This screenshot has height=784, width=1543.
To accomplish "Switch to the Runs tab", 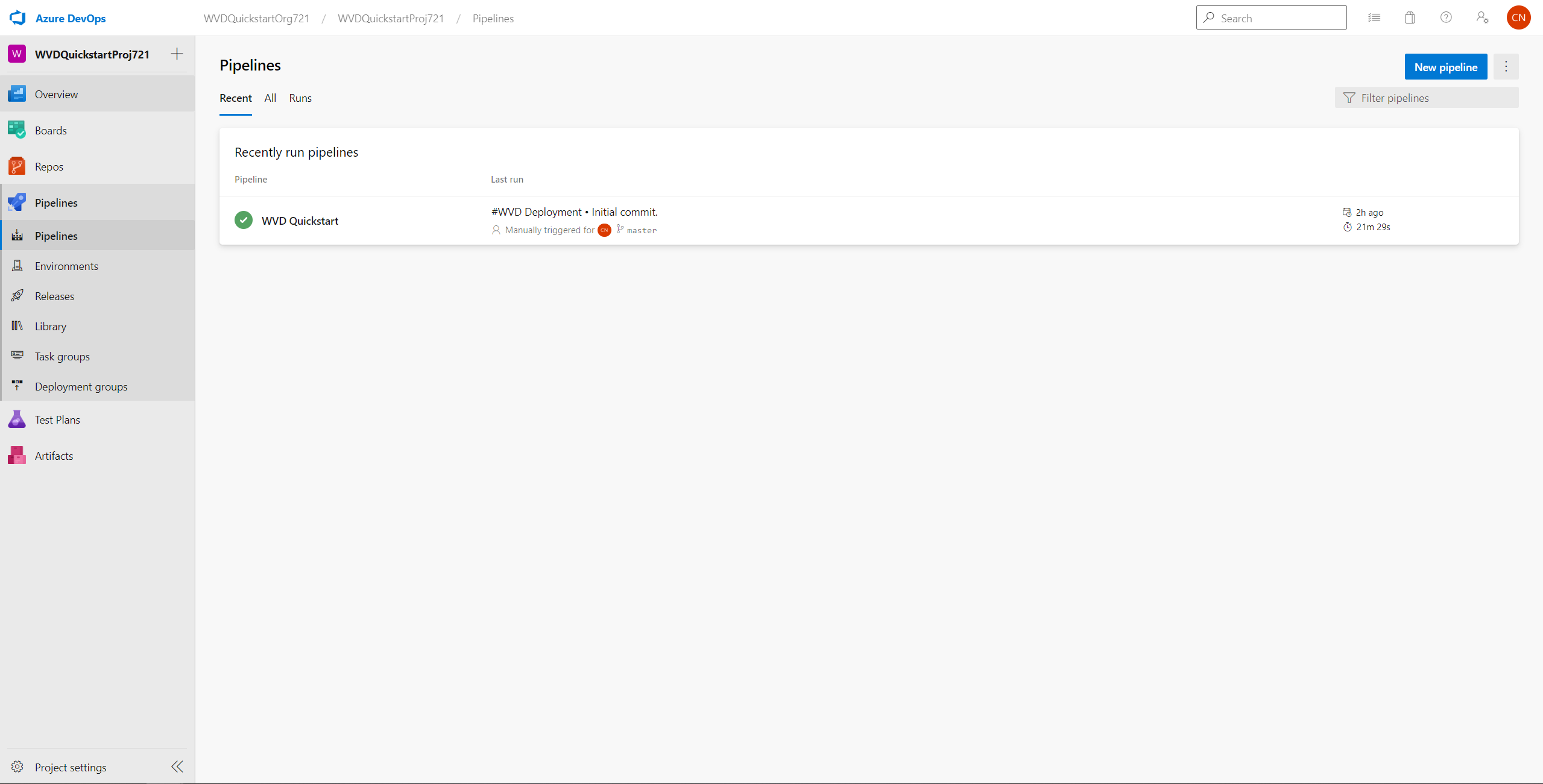I will tap(301, 97).
